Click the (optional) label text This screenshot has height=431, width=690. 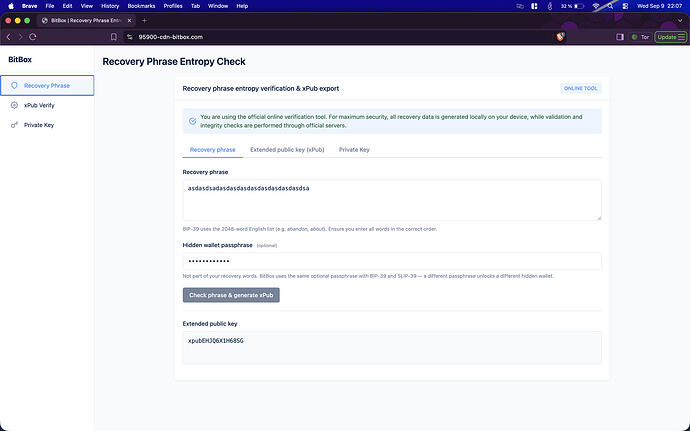point(267,246)
